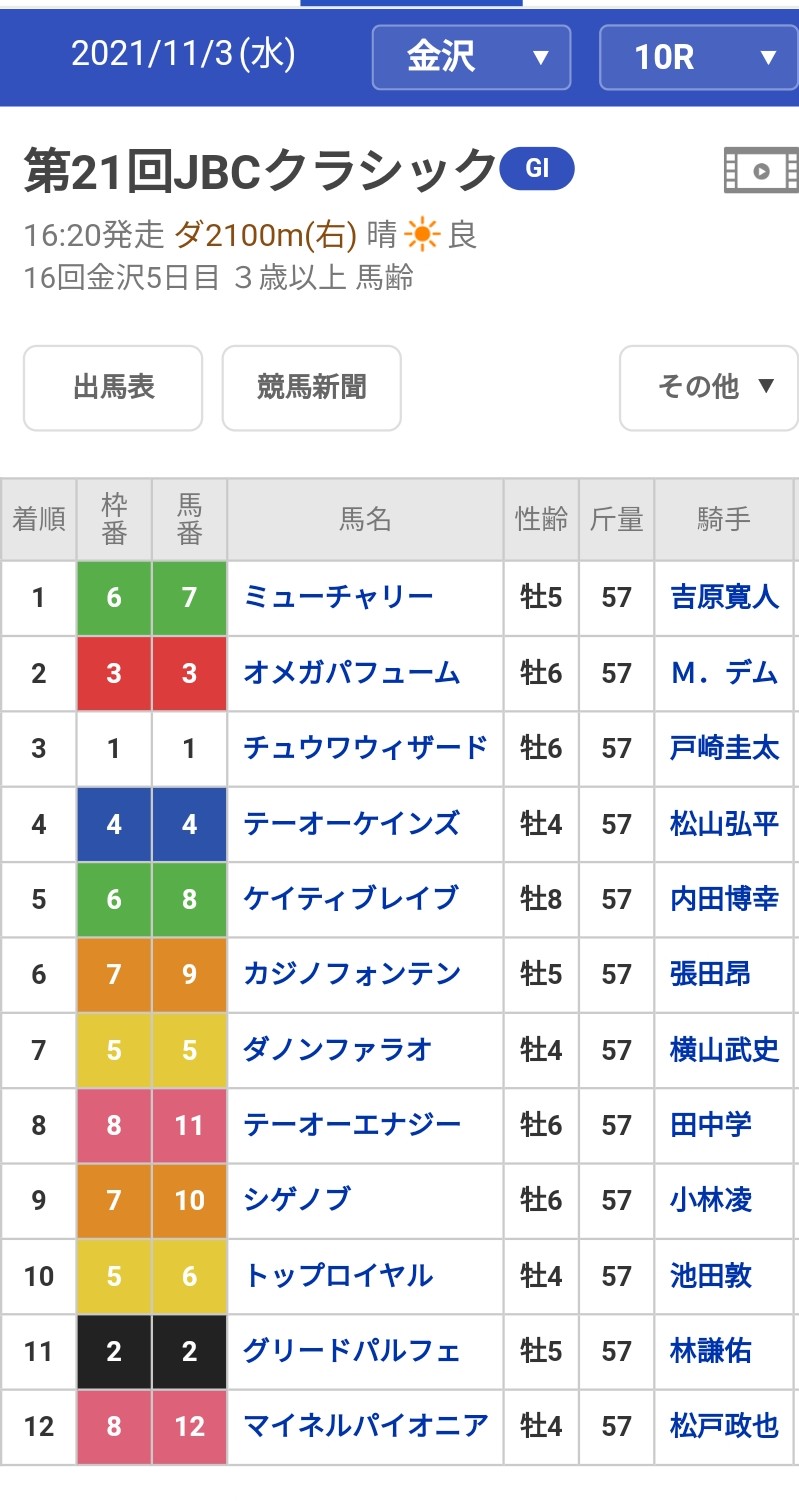This screenshot has width=799, height=1501.
Task: Open horse カジノフォンテン details
Action: [351, 974]
